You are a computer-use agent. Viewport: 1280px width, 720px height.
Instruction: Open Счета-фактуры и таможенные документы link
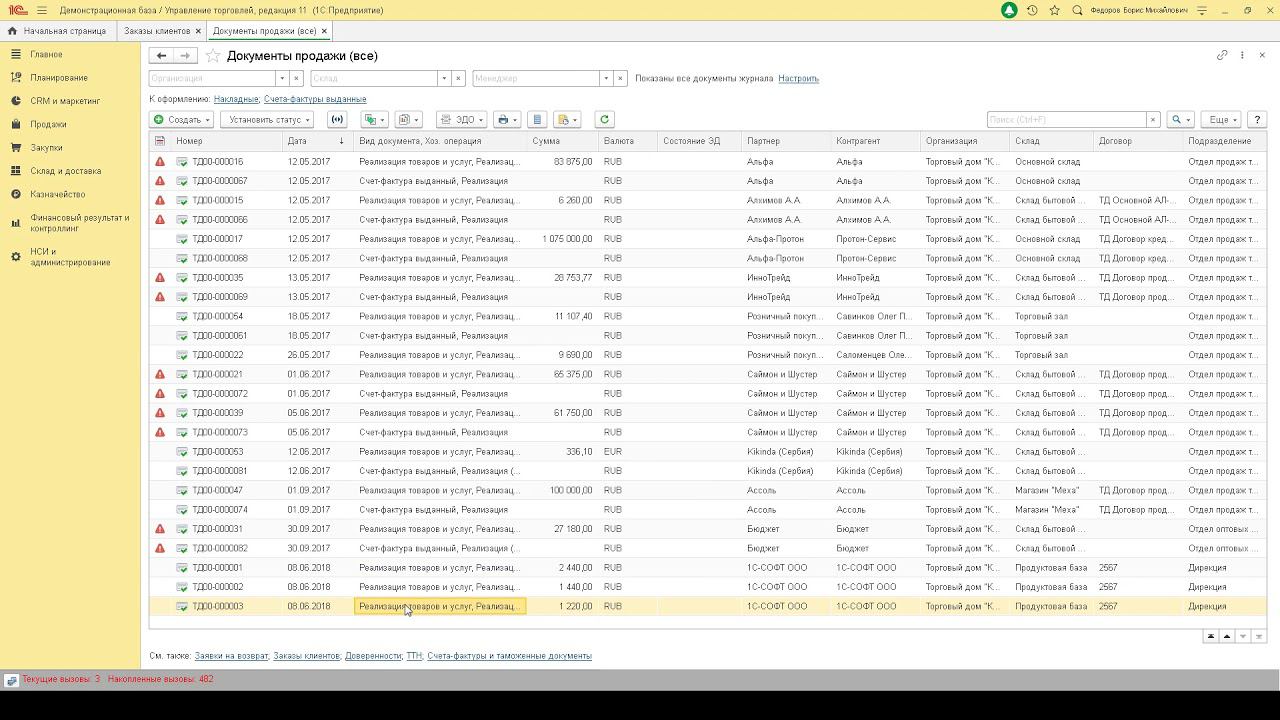pyautogui.click(x=509, y=656)
